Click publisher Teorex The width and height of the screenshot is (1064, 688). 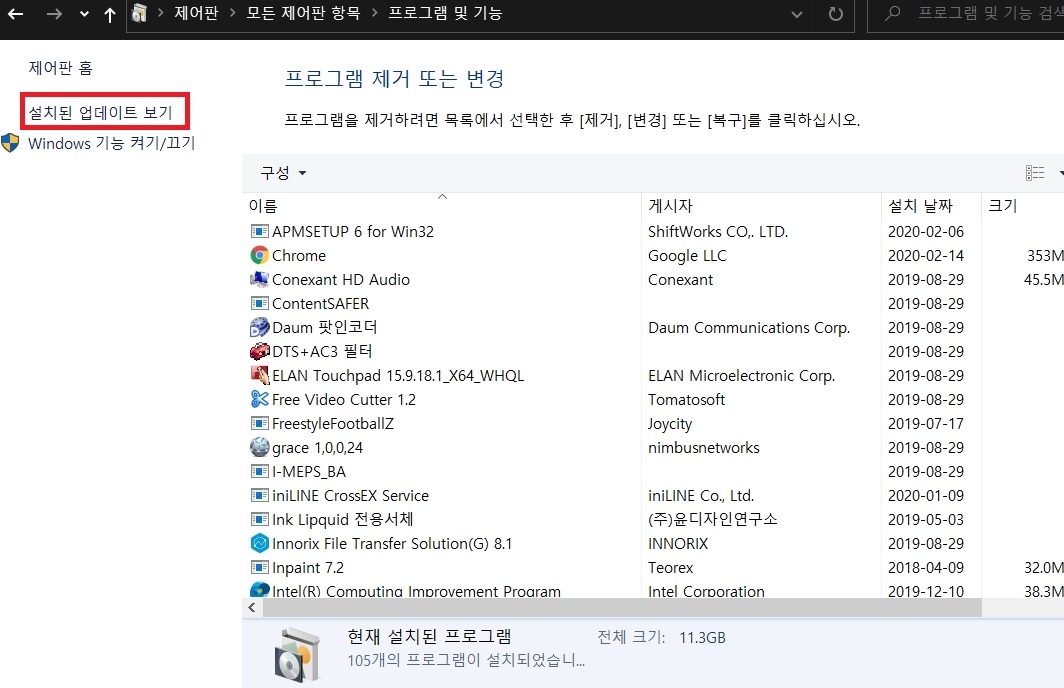click(x=670, y=568)
